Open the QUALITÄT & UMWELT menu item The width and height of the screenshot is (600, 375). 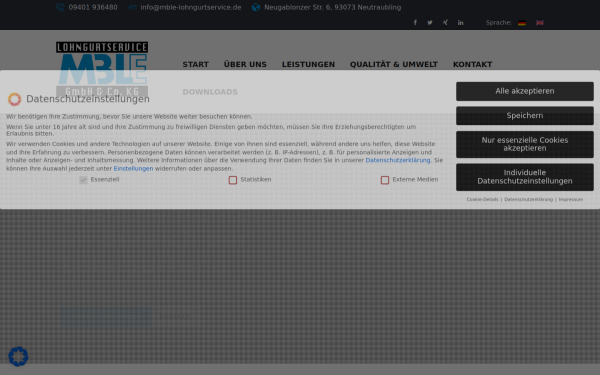click(394, 64)
